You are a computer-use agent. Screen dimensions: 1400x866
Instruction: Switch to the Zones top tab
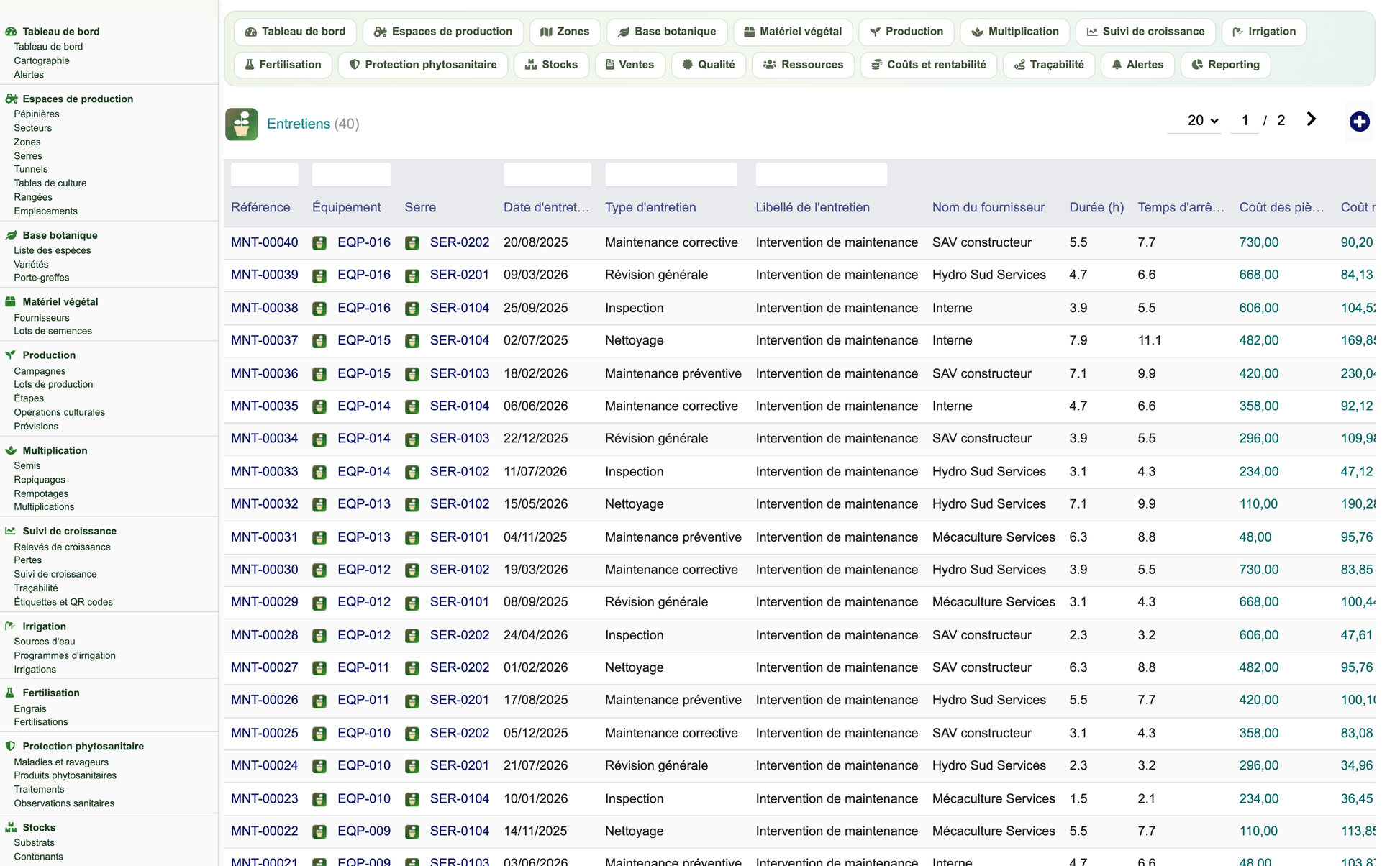pos(565,32)
